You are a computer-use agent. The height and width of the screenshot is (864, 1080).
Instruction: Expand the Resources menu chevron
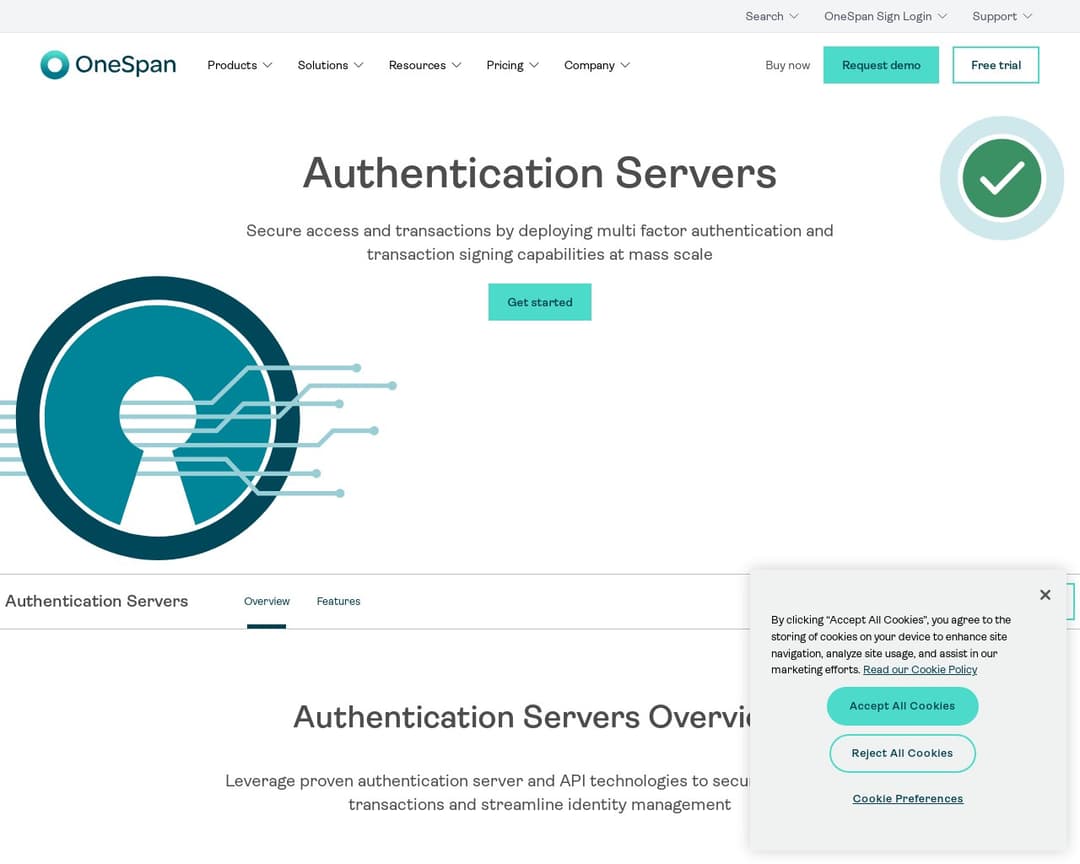[x=456, y=65]
